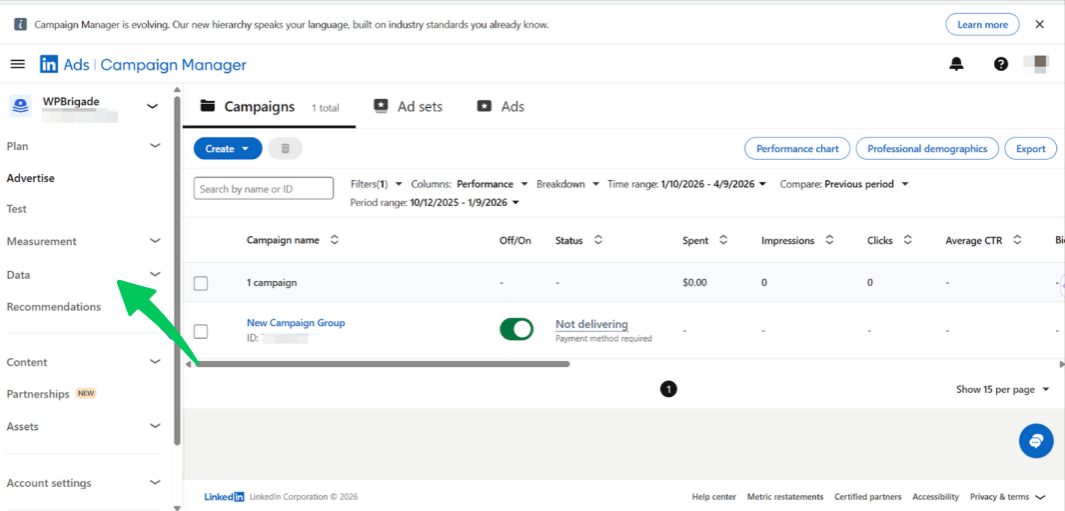Open the chat support bubble
Viewport: 1065px width, 511px height.
pyautogui.click(x=1036, y=440)
